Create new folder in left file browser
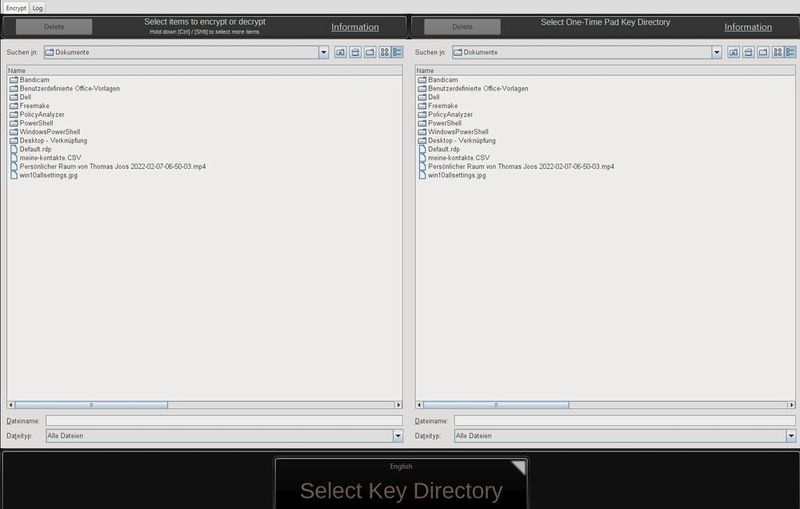The height and width of the screenshot is (509, 800). click(x=370, y=52)
